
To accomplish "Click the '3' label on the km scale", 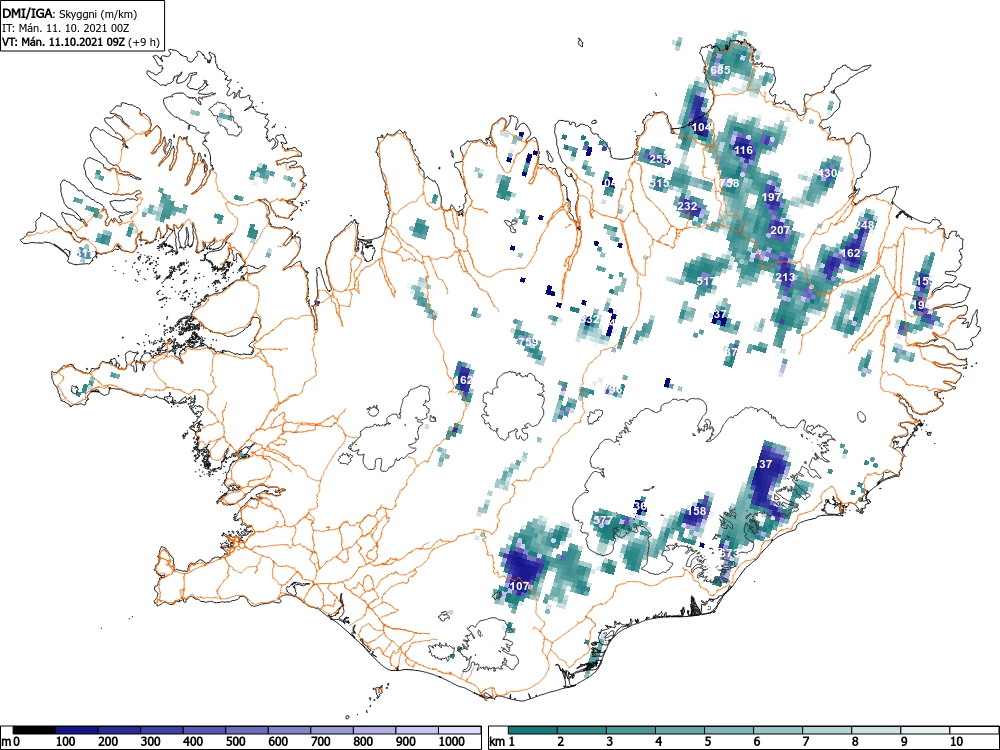I will 609,742.
